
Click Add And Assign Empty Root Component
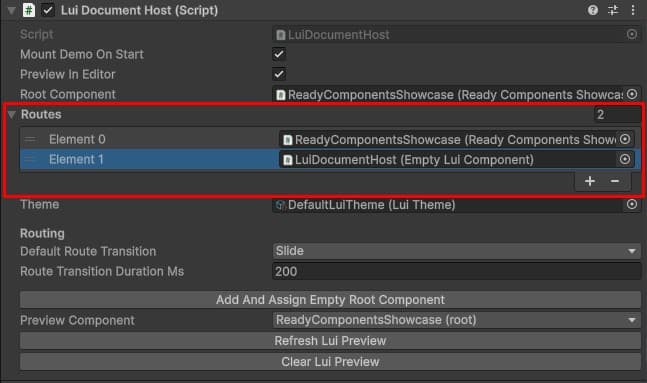click(330, 300)
